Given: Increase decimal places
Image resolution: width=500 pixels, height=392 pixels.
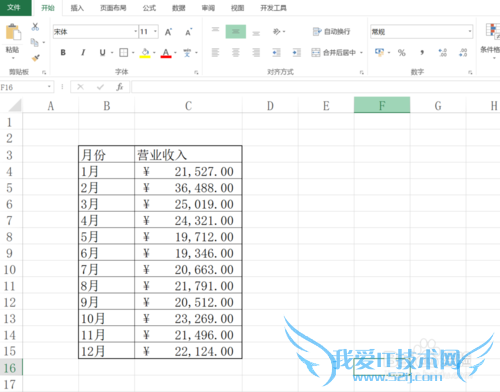Looking at the screenshot, I should pos(442,52).
